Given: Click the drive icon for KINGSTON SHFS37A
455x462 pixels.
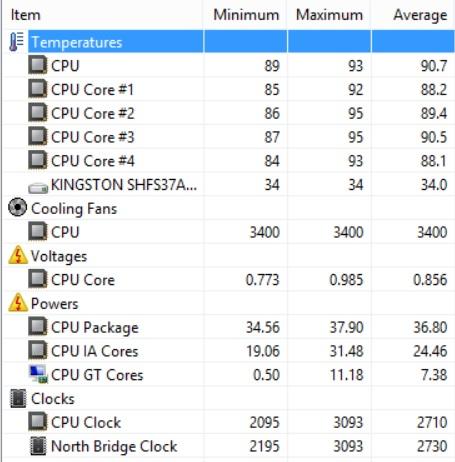Looking at the screenshot, I should click(38, 188).
